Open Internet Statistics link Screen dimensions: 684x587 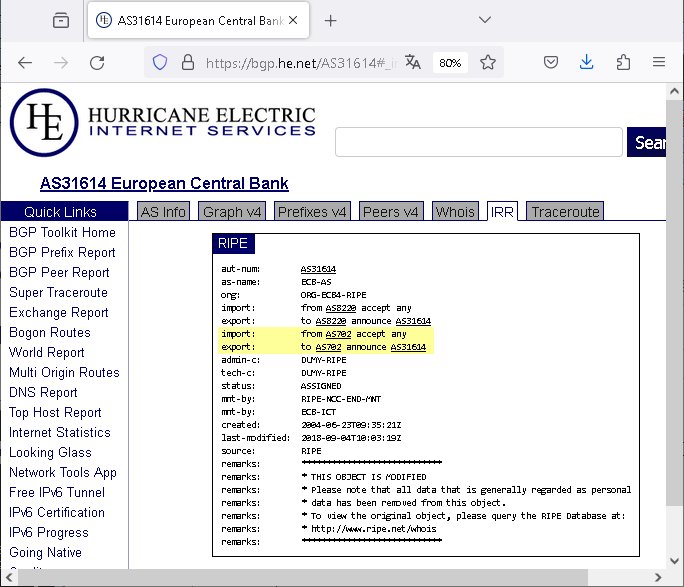click(x=60, y=433)
